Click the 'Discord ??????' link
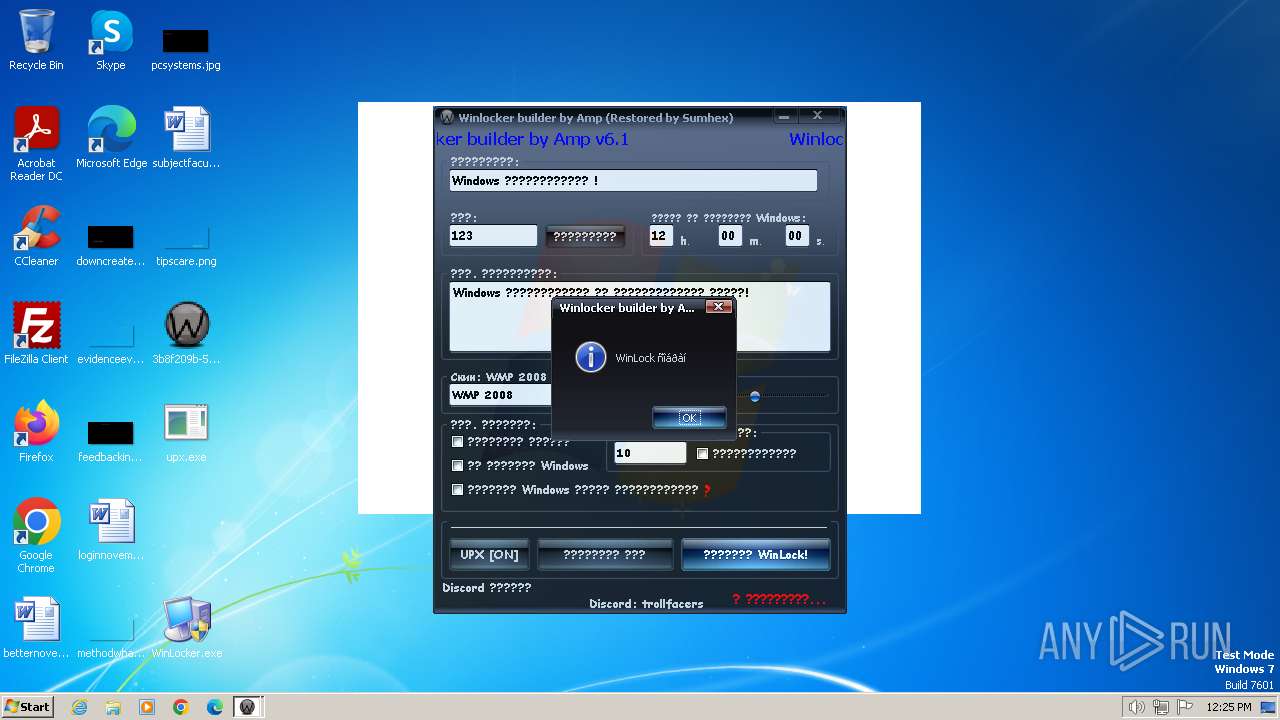 [x=487, y=588]
